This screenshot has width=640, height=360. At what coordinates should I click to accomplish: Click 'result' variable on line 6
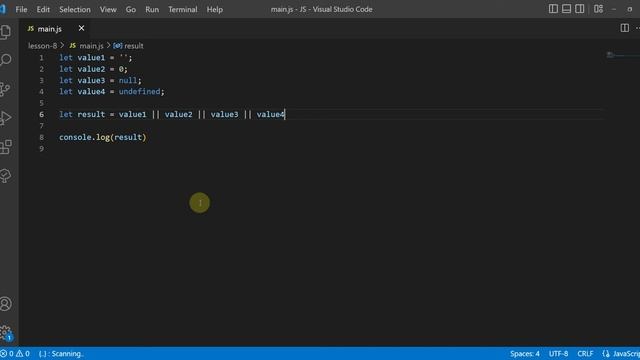[x=91, y=114]
